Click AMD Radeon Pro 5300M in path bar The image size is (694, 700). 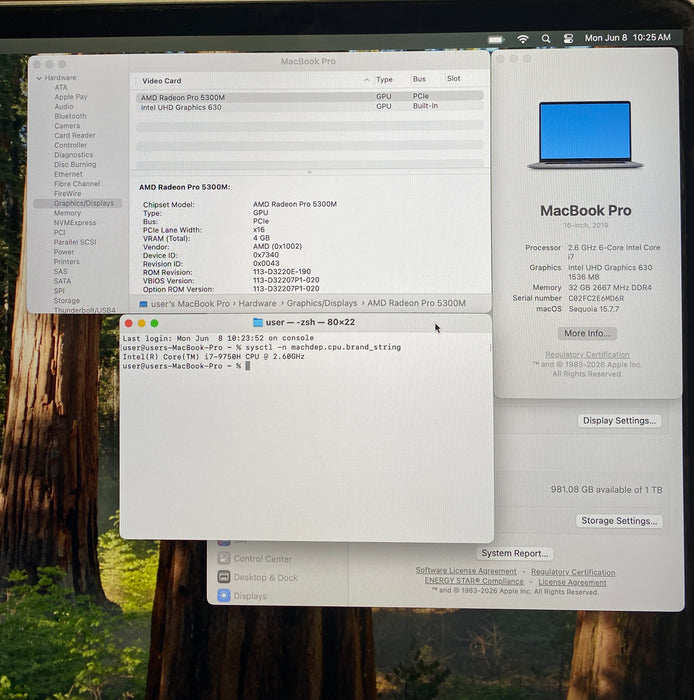tap(416, 303)
